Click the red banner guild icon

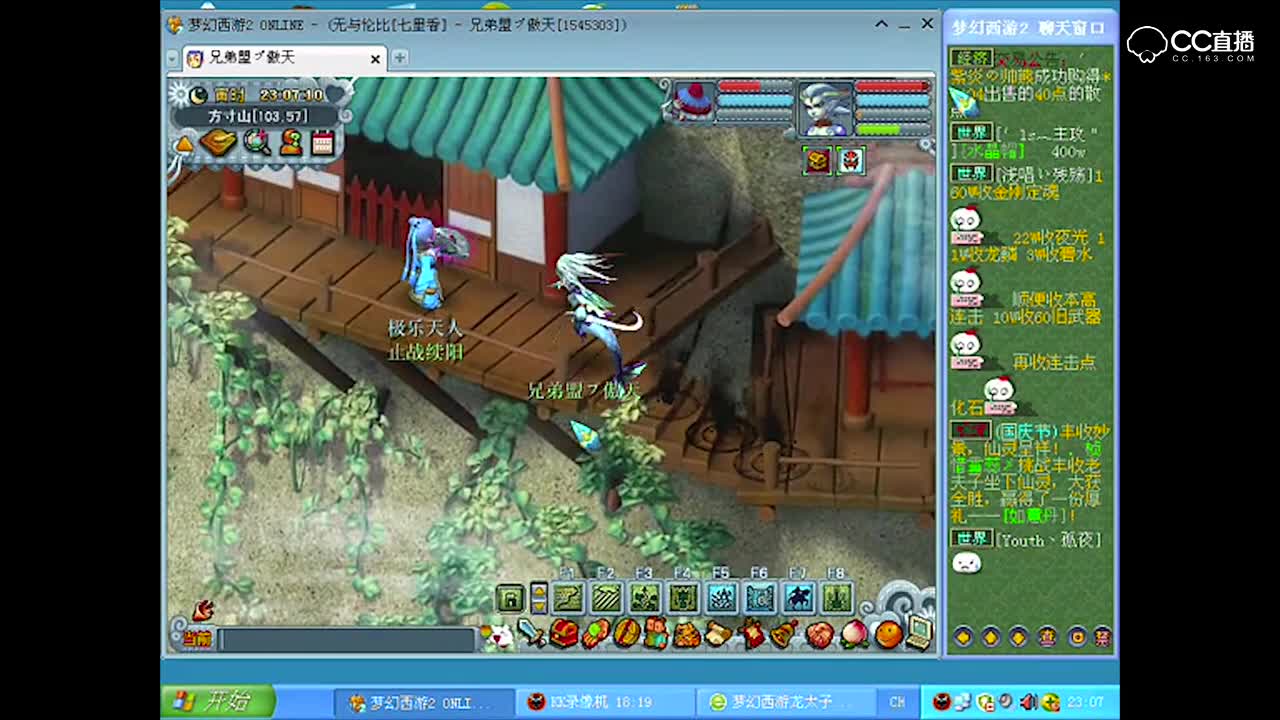tap(751, 634)
